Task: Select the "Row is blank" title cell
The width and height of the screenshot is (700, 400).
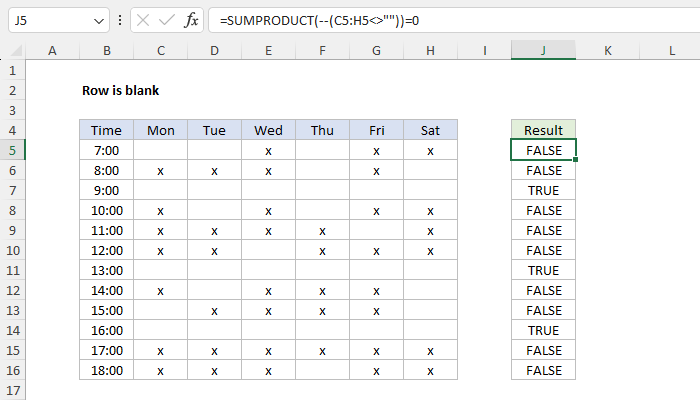Action: pyautogui.click(x=120, y=90)
